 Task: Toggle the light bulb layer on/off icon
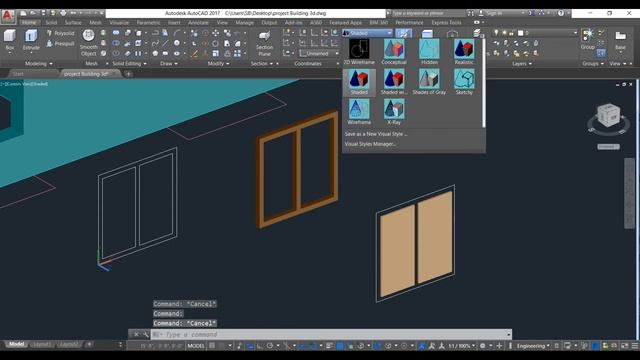pyautogui.click(x=496, y=33)
